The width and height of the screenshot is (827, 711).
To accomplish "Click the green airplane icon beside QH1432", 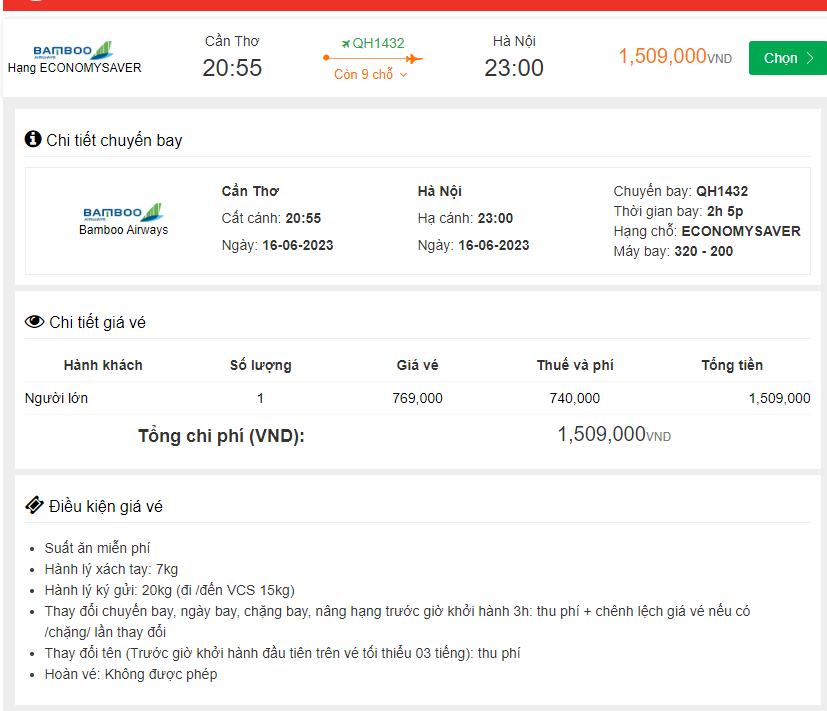I will tap(345, 43).
